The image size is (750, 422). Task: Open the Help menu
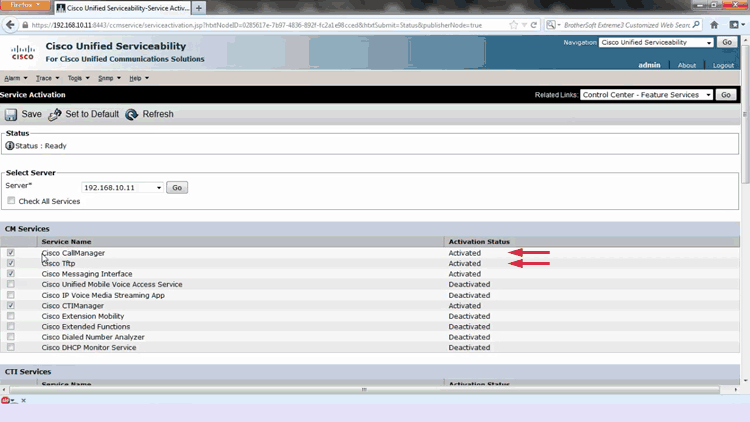[139, 78]
